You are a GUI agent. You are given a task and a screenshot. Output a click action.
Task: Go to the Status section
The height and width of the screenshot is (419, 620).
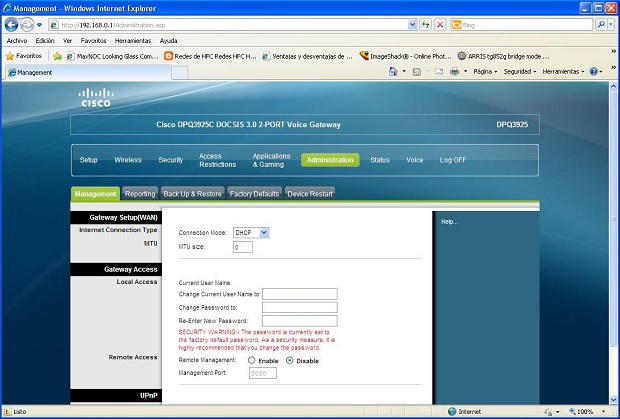pos(380,160)
